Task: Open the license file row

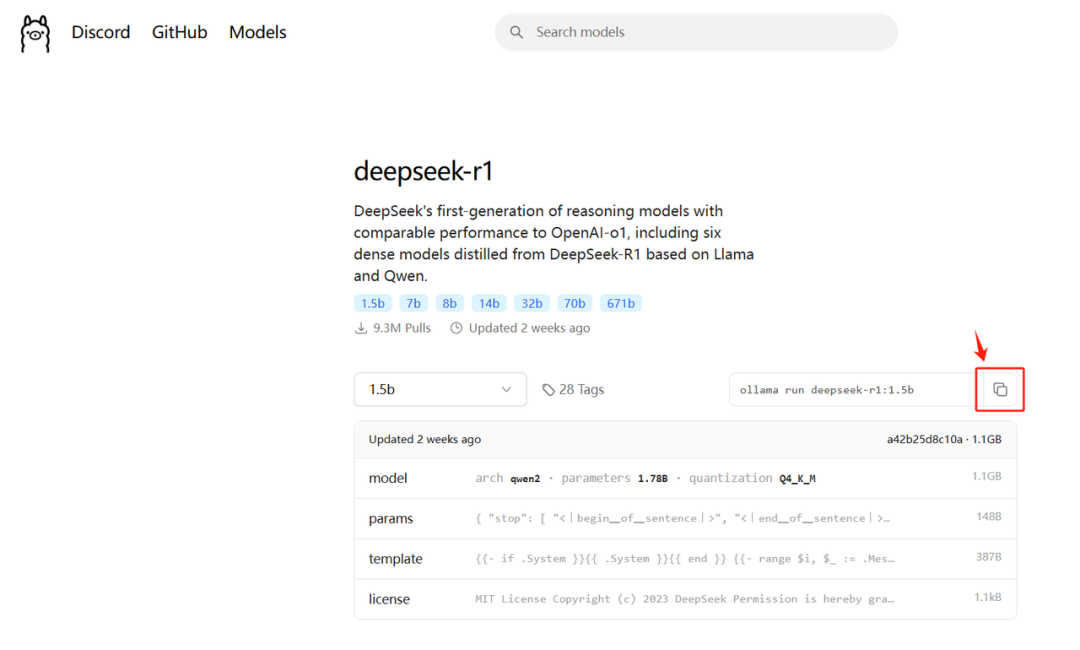Action: (389, 599)
